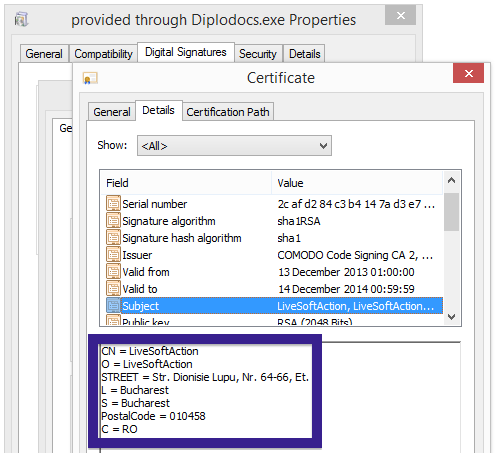The width and height of the screenshot is (496, 453).
Task: Click the field list scroll up arrow
Action: point(451,181)
